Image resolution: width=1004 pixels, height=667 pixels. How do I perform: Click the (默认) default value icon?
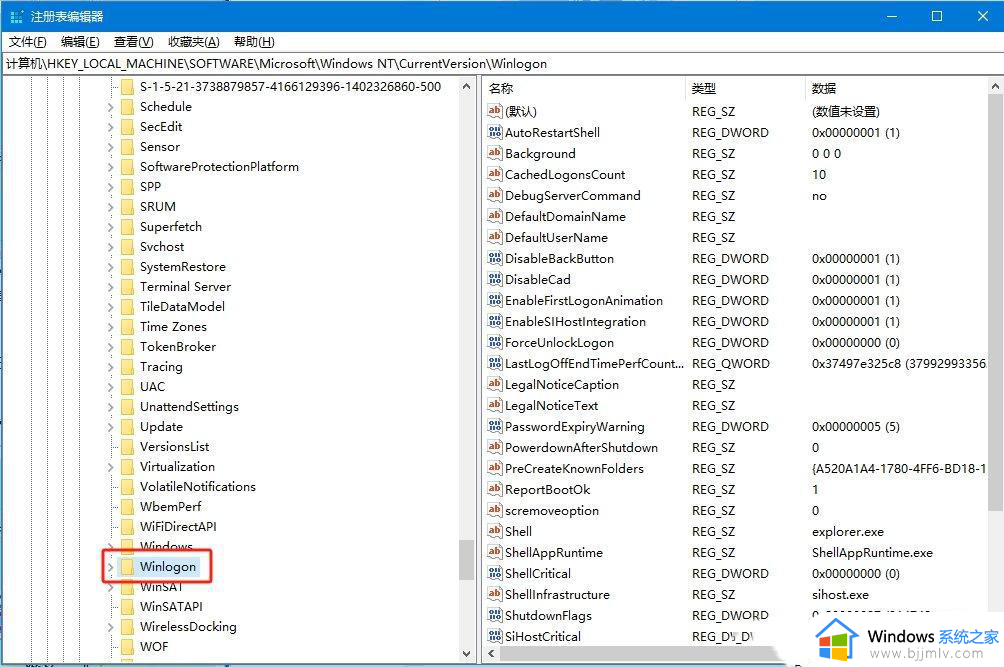tap(494, 111)
